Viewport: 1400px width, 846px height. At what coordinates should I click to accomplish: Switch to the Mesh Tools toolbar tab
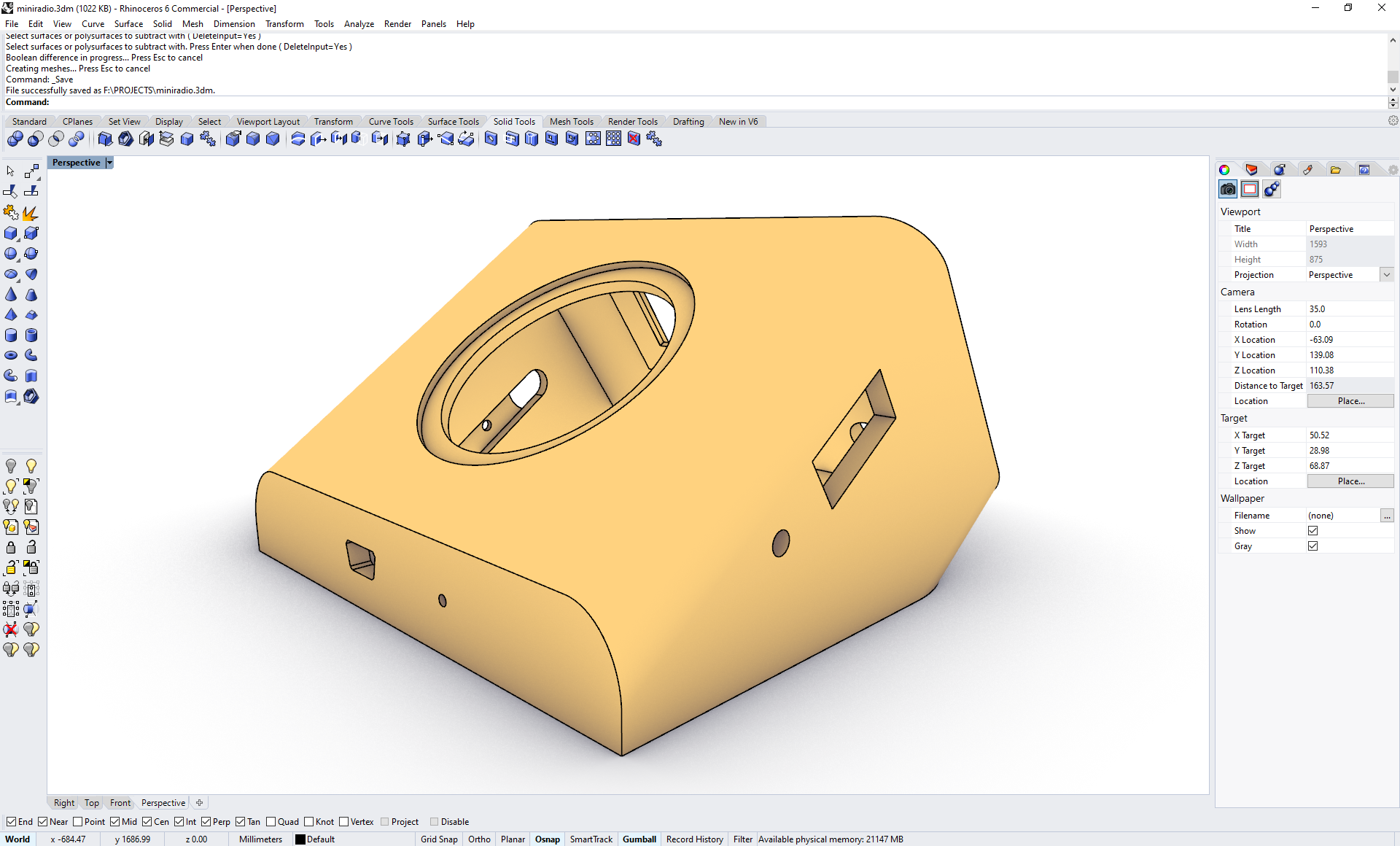pos(572,122)
